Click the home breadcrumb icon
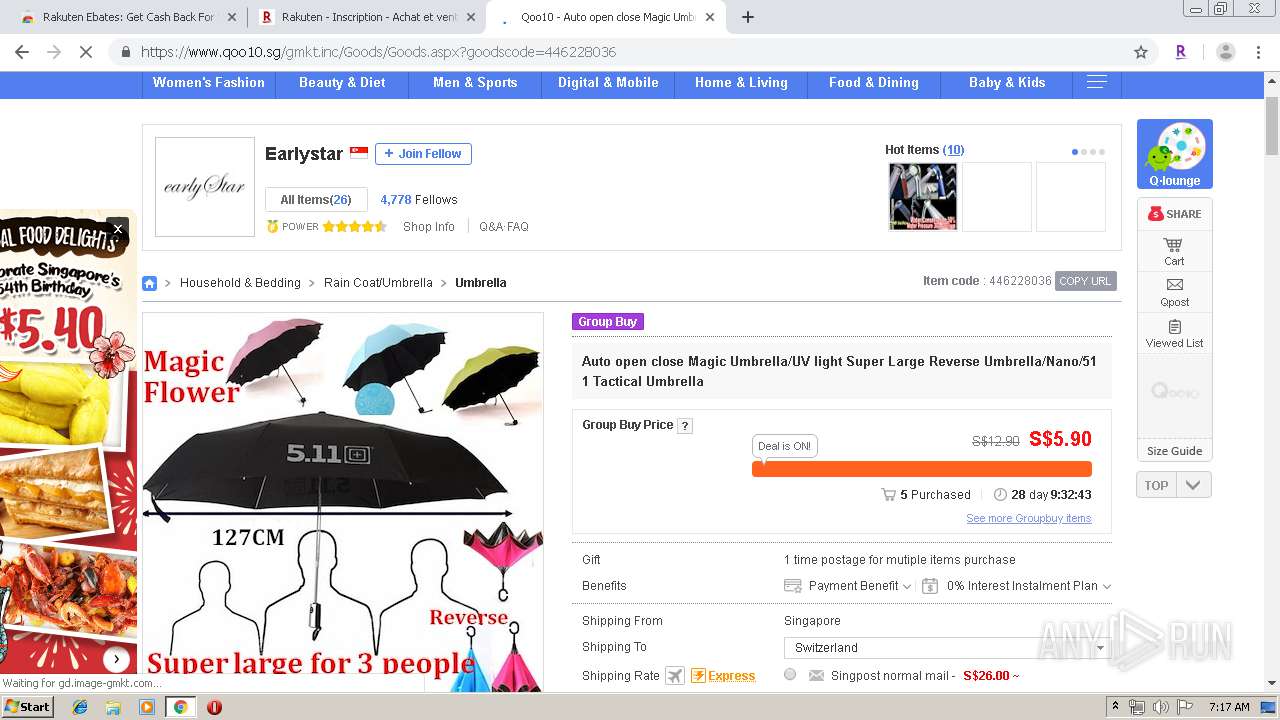 149,283
